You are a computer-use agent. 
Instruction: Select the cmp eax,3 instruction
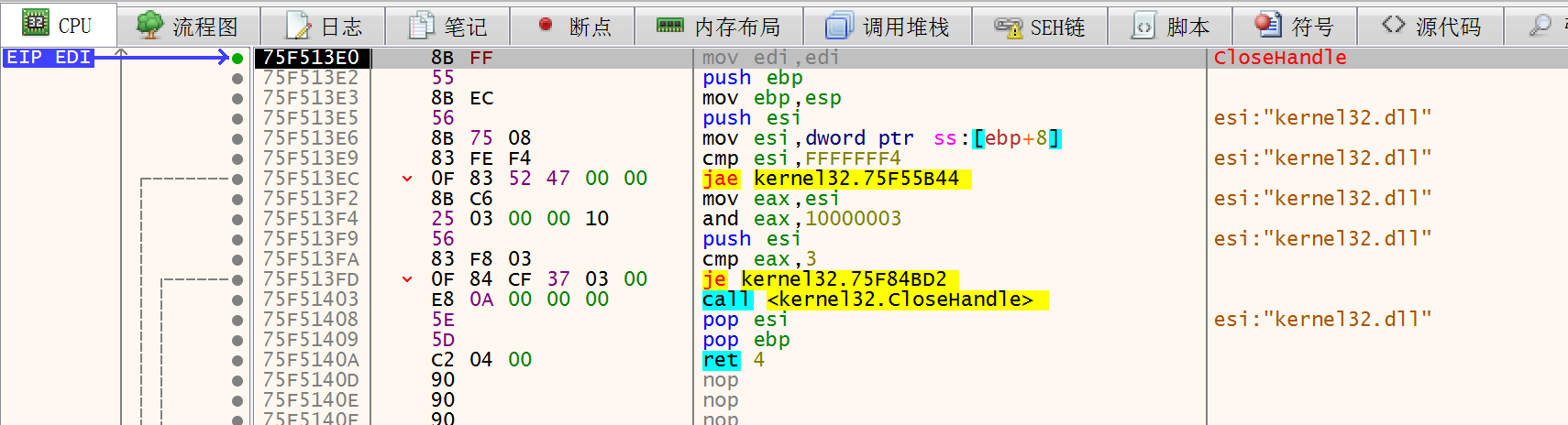758,259
